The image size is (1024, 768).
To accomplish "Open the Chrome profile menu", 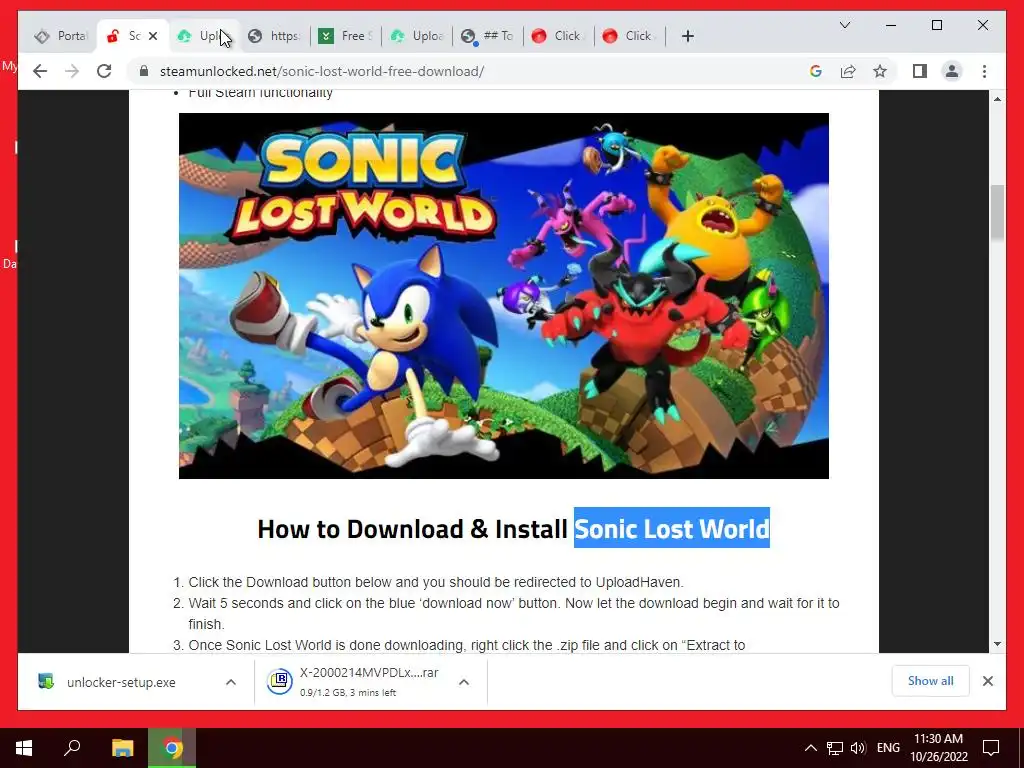I will 952,71.
